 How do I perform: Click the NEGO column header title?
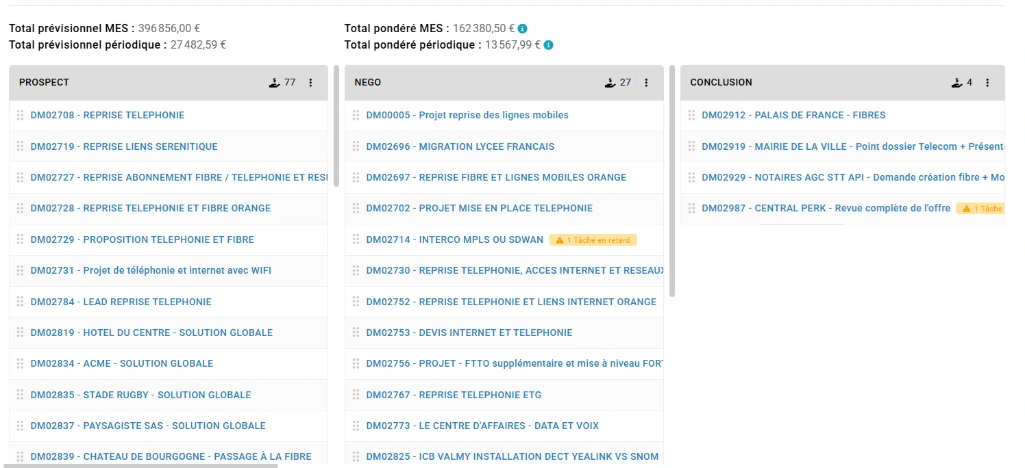(x=367, y=83)
